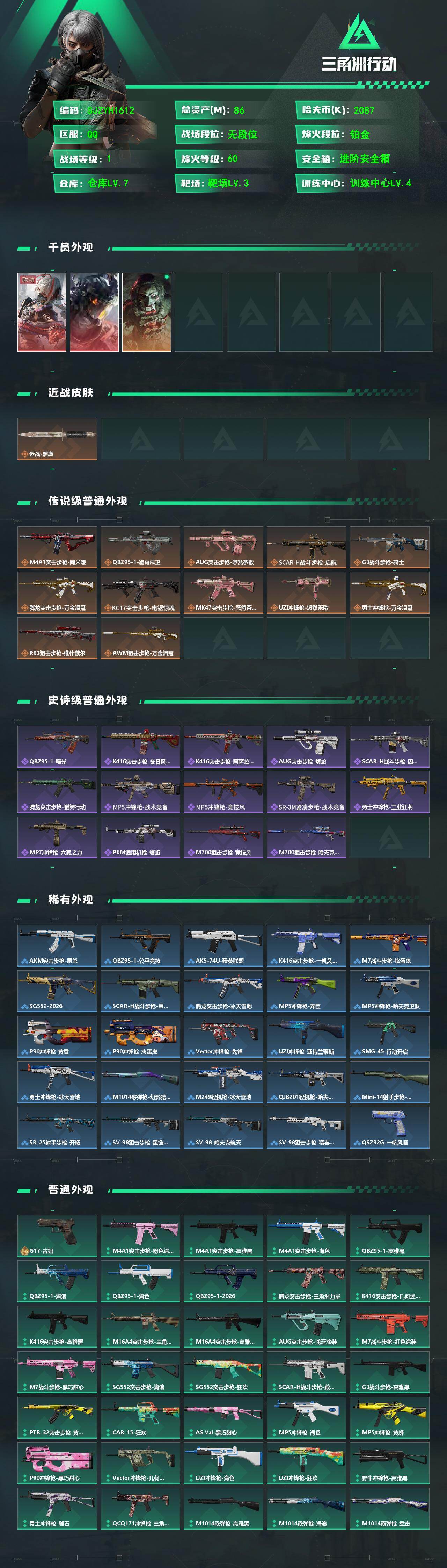
Task: Choose the M7战斗步枪-红色涂装 skin
Action: pos(390,1326)
